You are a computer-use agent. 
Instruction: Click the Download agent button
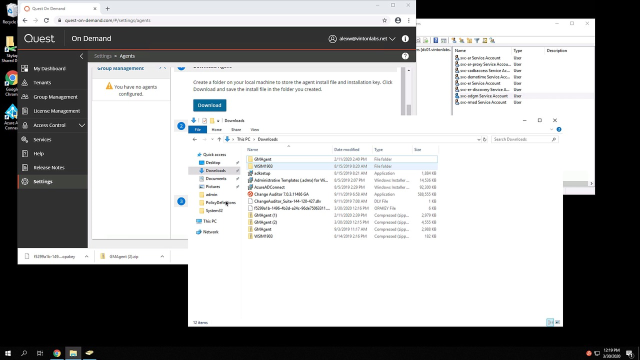tap(209, 105)
